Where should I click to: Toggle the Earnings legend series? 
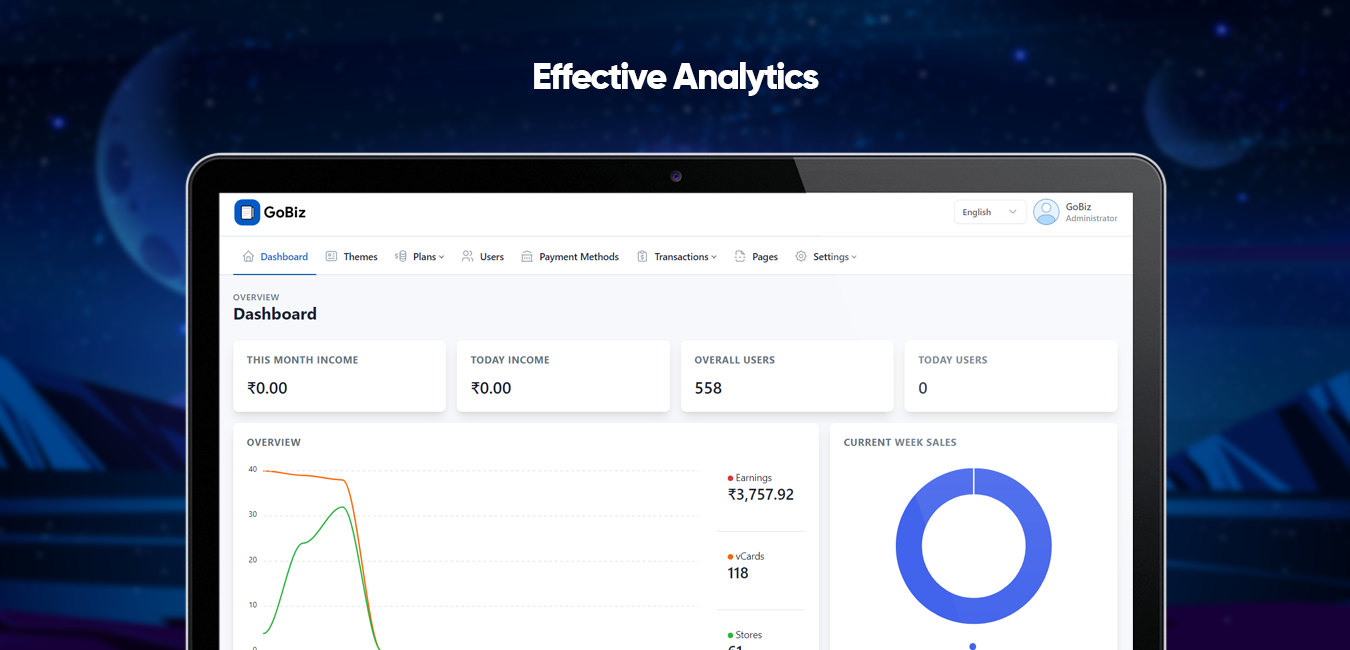pos(753,478)
